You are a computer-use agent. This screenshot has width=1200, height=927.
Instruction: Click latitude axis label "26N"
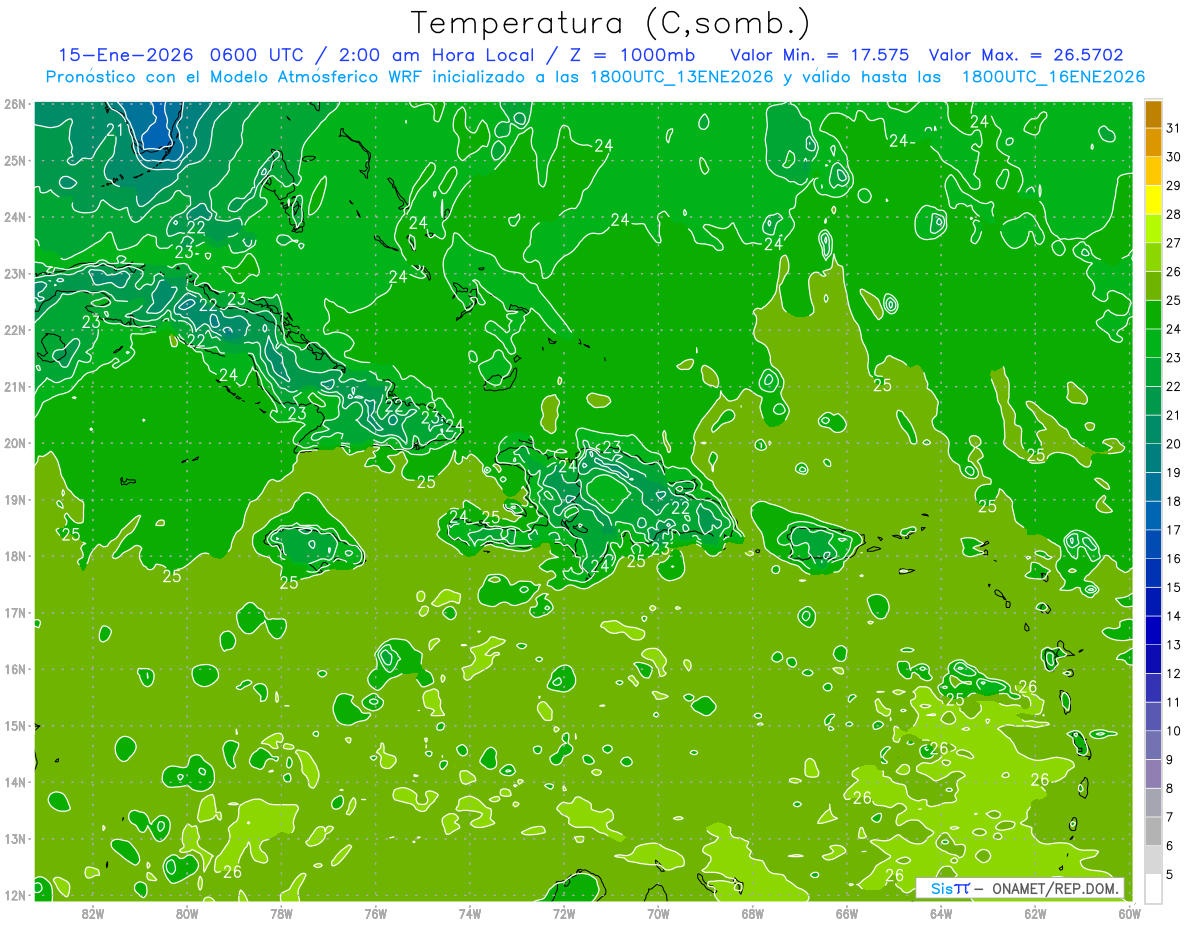pyautogui.click(x=14, y=103)
